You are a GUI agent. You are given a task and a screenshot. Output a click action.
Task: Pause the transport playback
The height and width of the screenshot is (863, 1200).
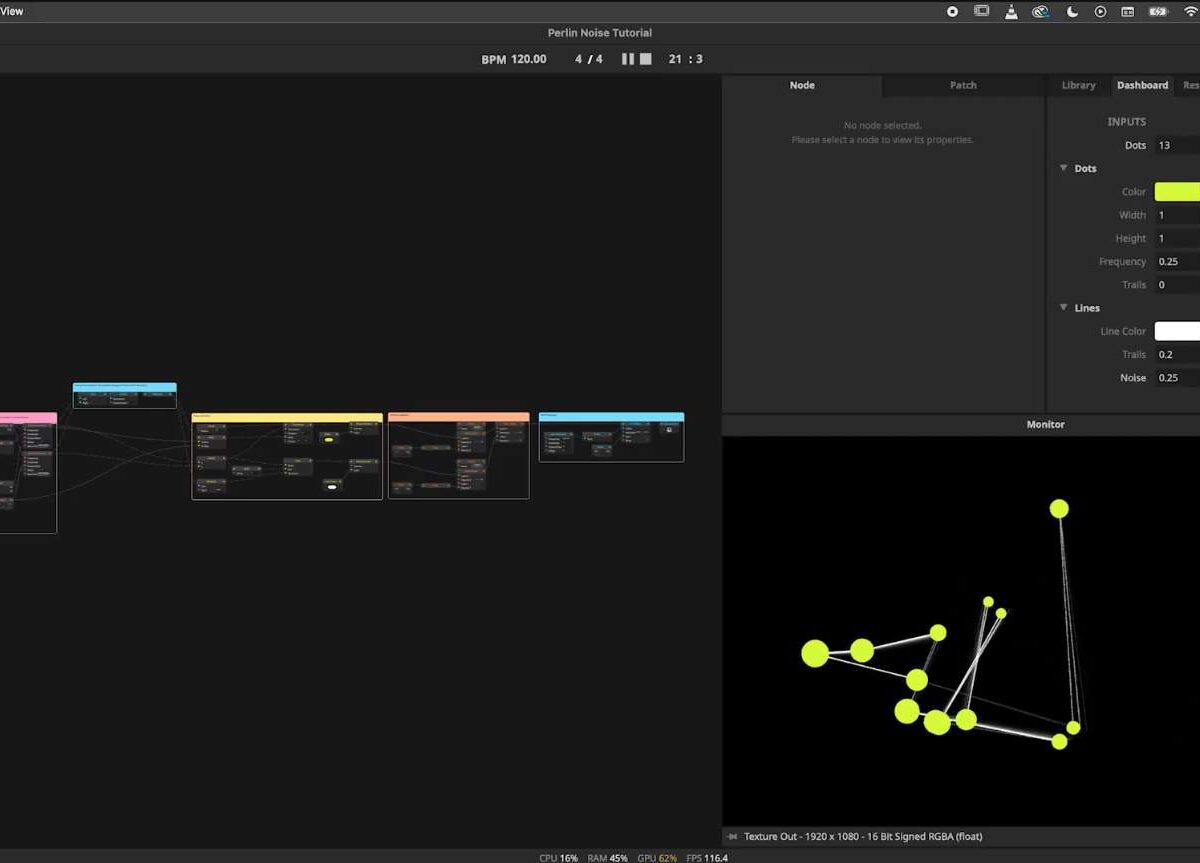click(627, 59)
